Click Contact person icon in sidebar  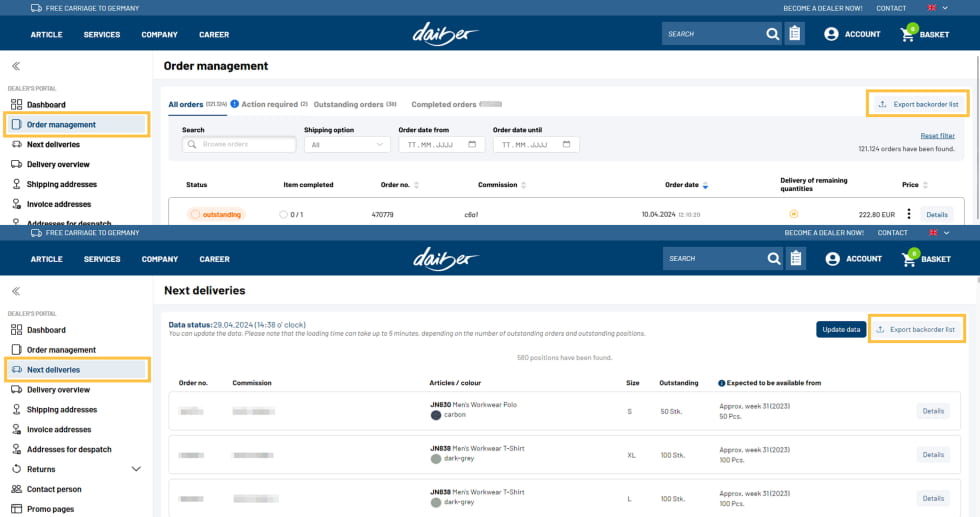[x=16, y=489]
